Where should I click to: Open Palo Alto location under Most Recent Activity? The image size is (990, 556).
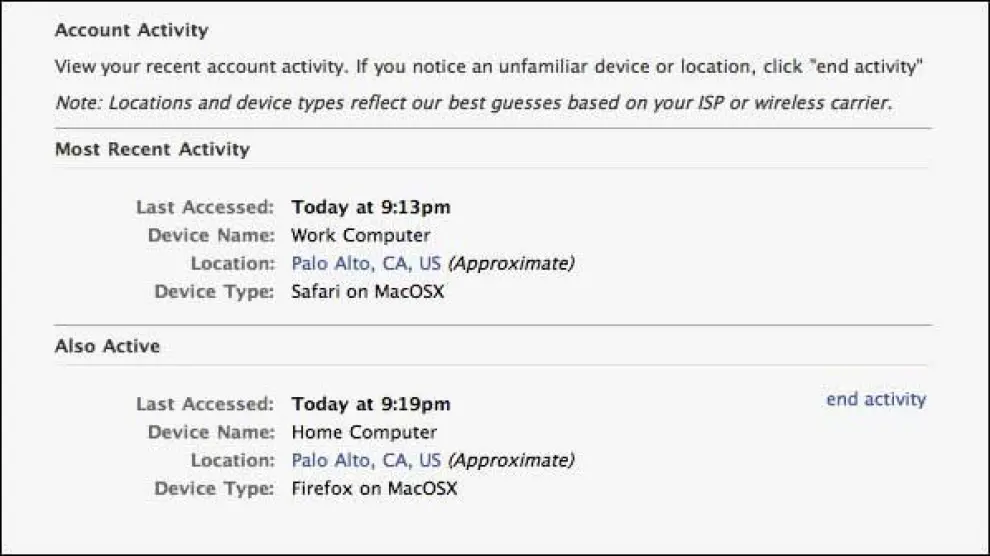[366, 264]
